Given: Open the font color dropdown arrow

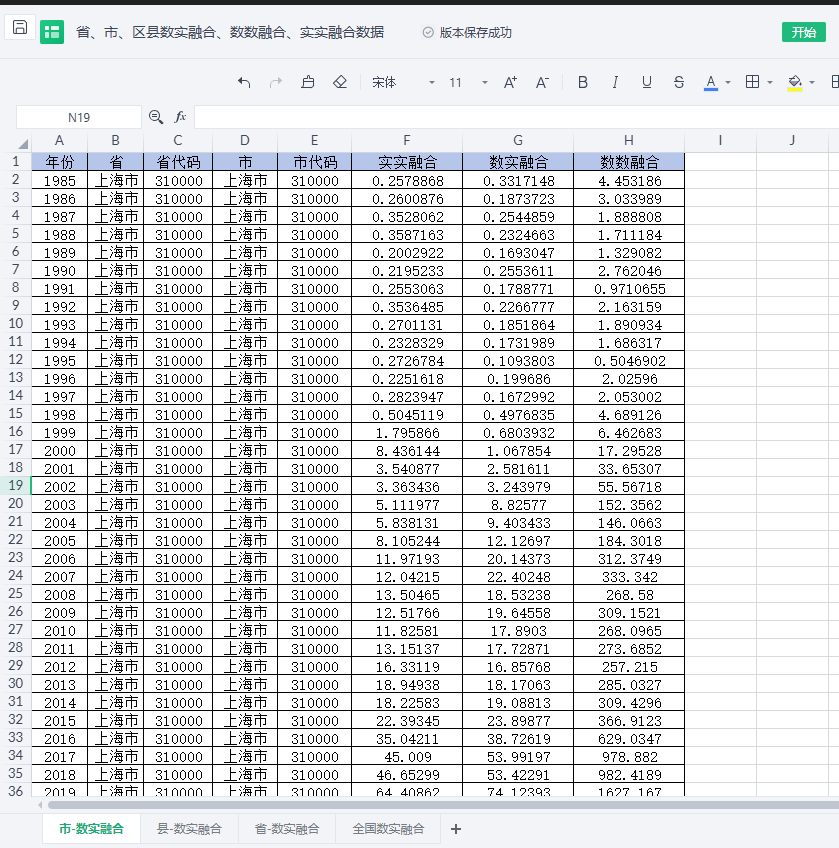Looking at the screenshot, I should point(728,83).
